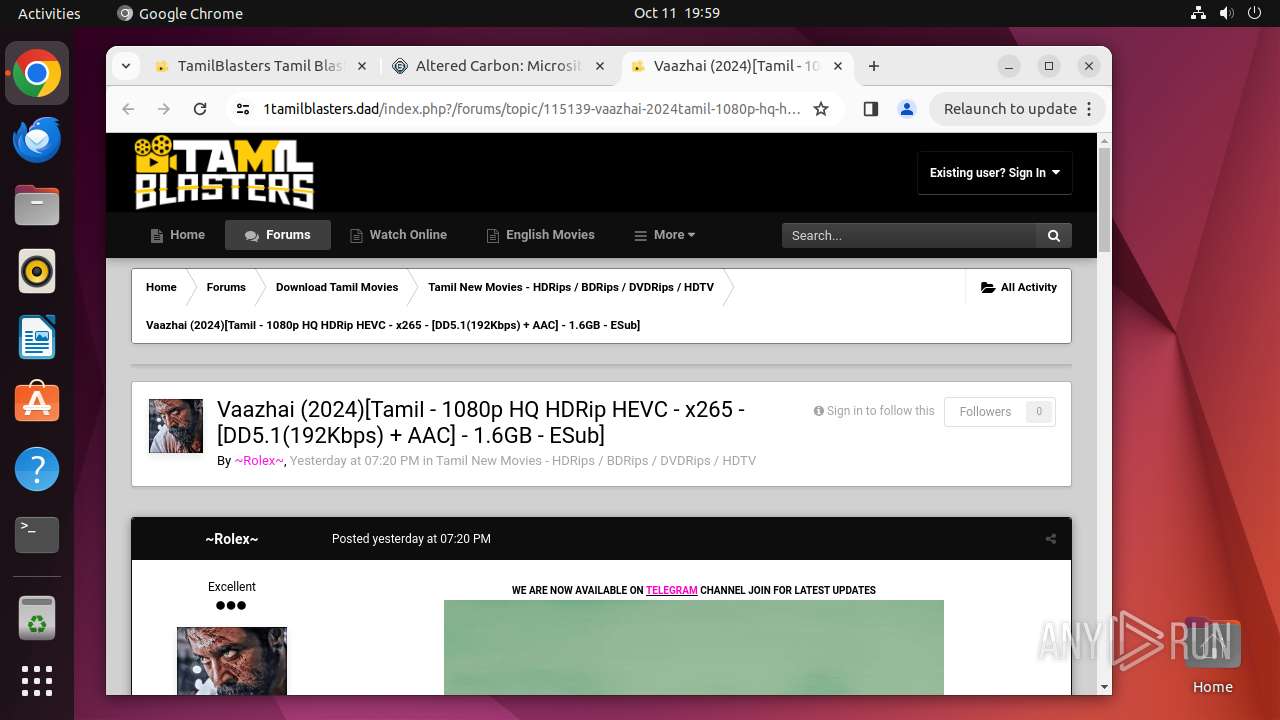Viewport: 1280px width, 720px height.
Task: Open the Activities overview in the top bar
Action: [x=49, y=13]
